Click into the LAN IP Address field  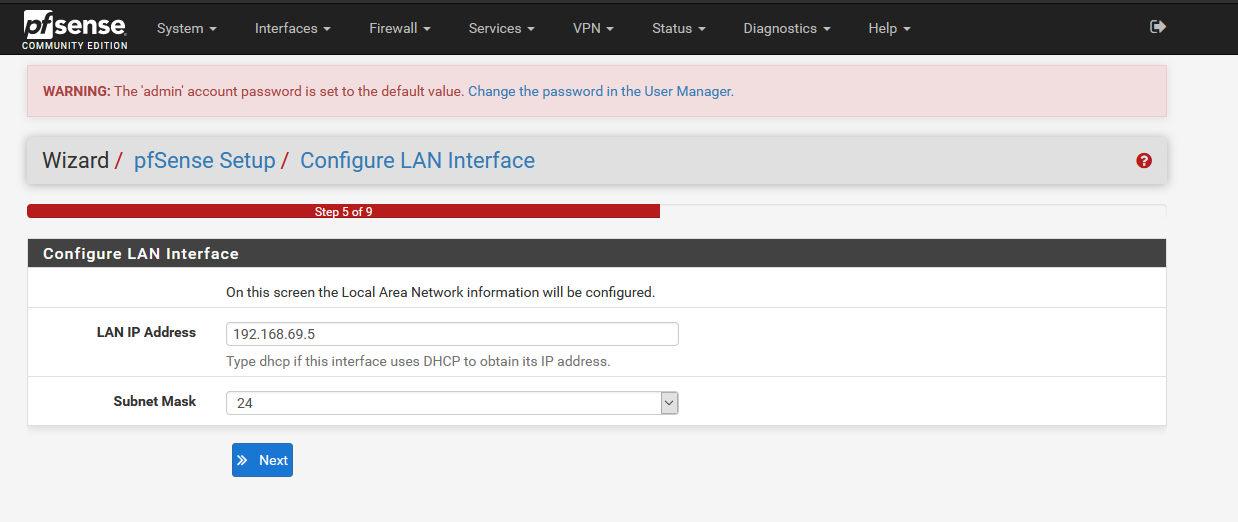[452, 334]
